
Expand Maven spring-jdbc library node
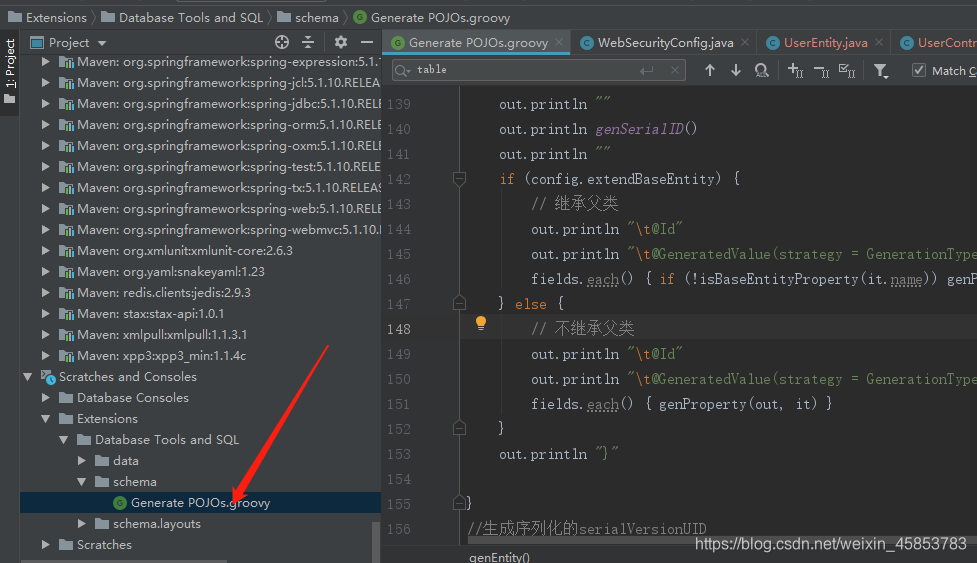pyautogui.click(x=45, y=103)
